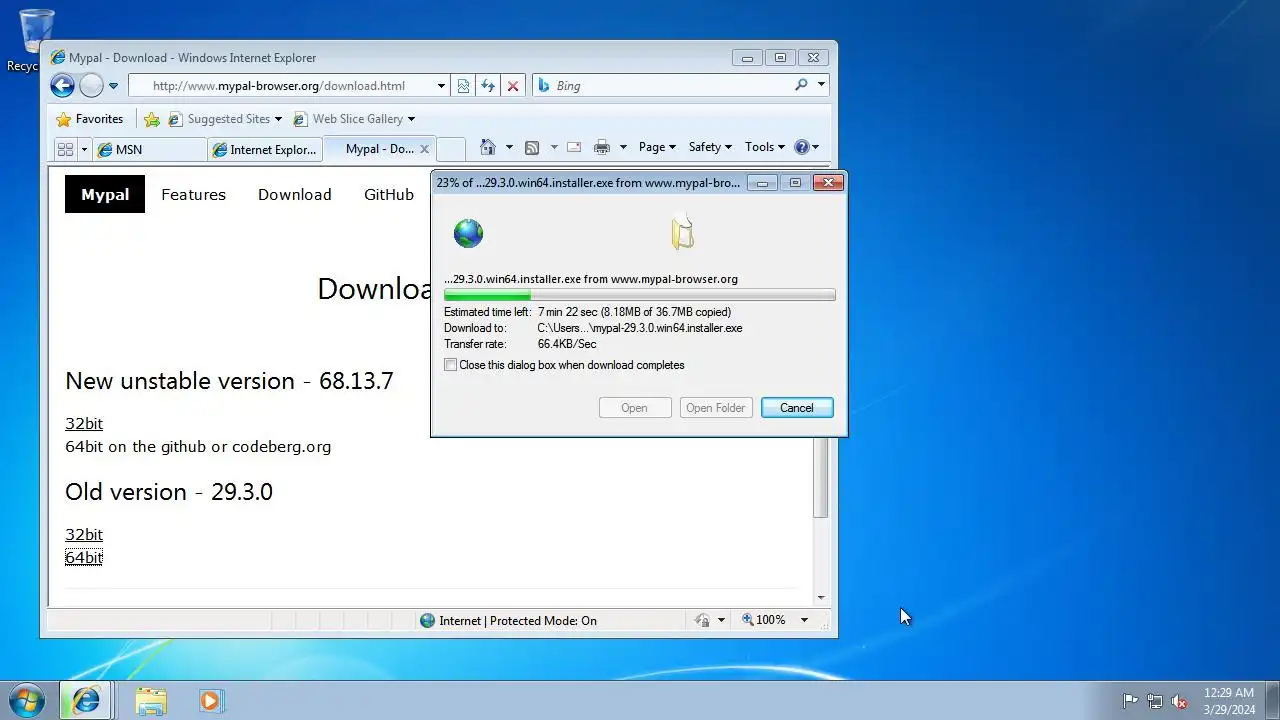
Task: Open the GitHub nav link
Action: 389,194
